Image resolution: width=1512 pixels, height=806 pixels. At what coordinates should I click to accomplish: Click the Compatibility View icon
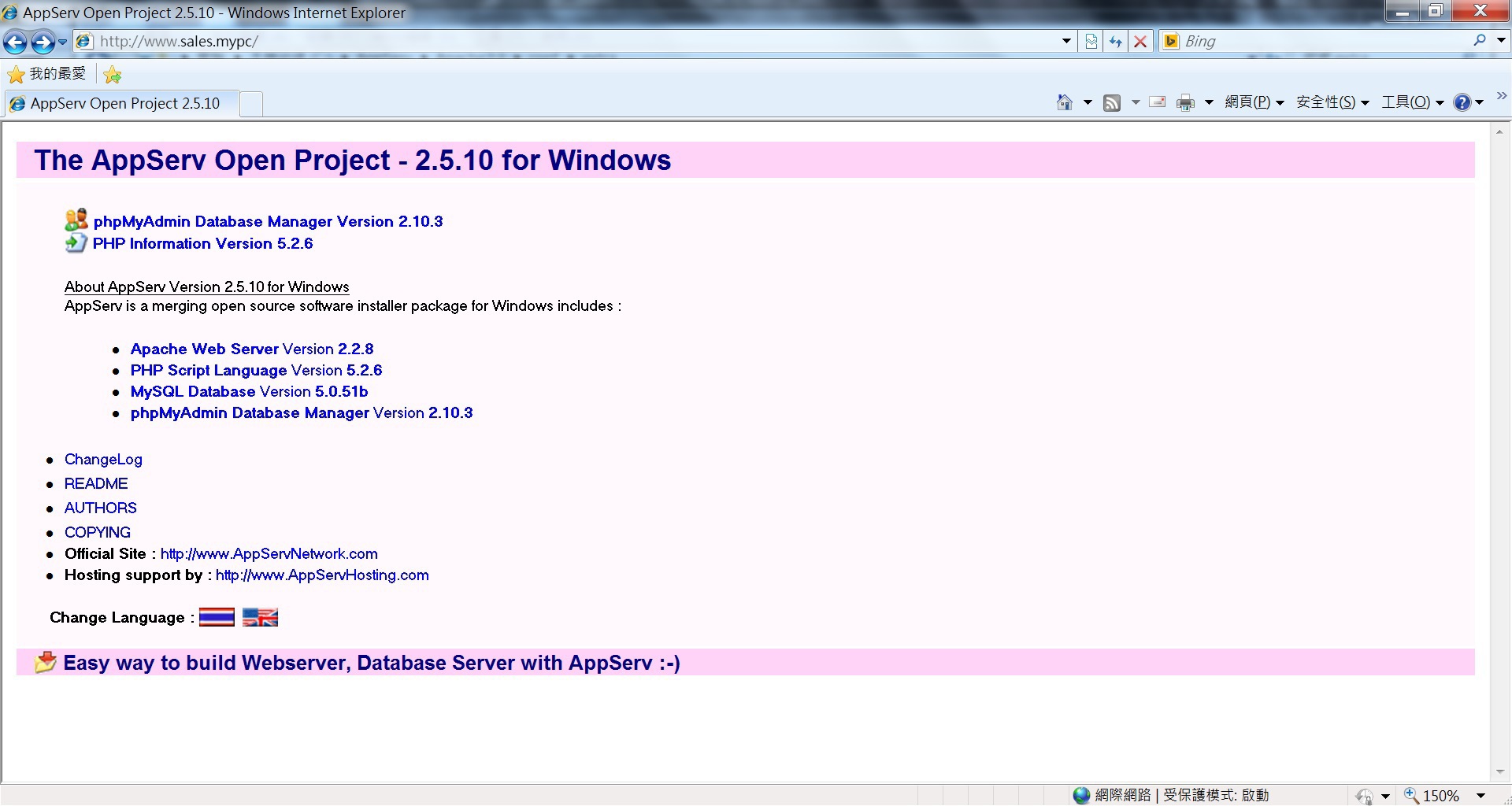pos(1091,41)
